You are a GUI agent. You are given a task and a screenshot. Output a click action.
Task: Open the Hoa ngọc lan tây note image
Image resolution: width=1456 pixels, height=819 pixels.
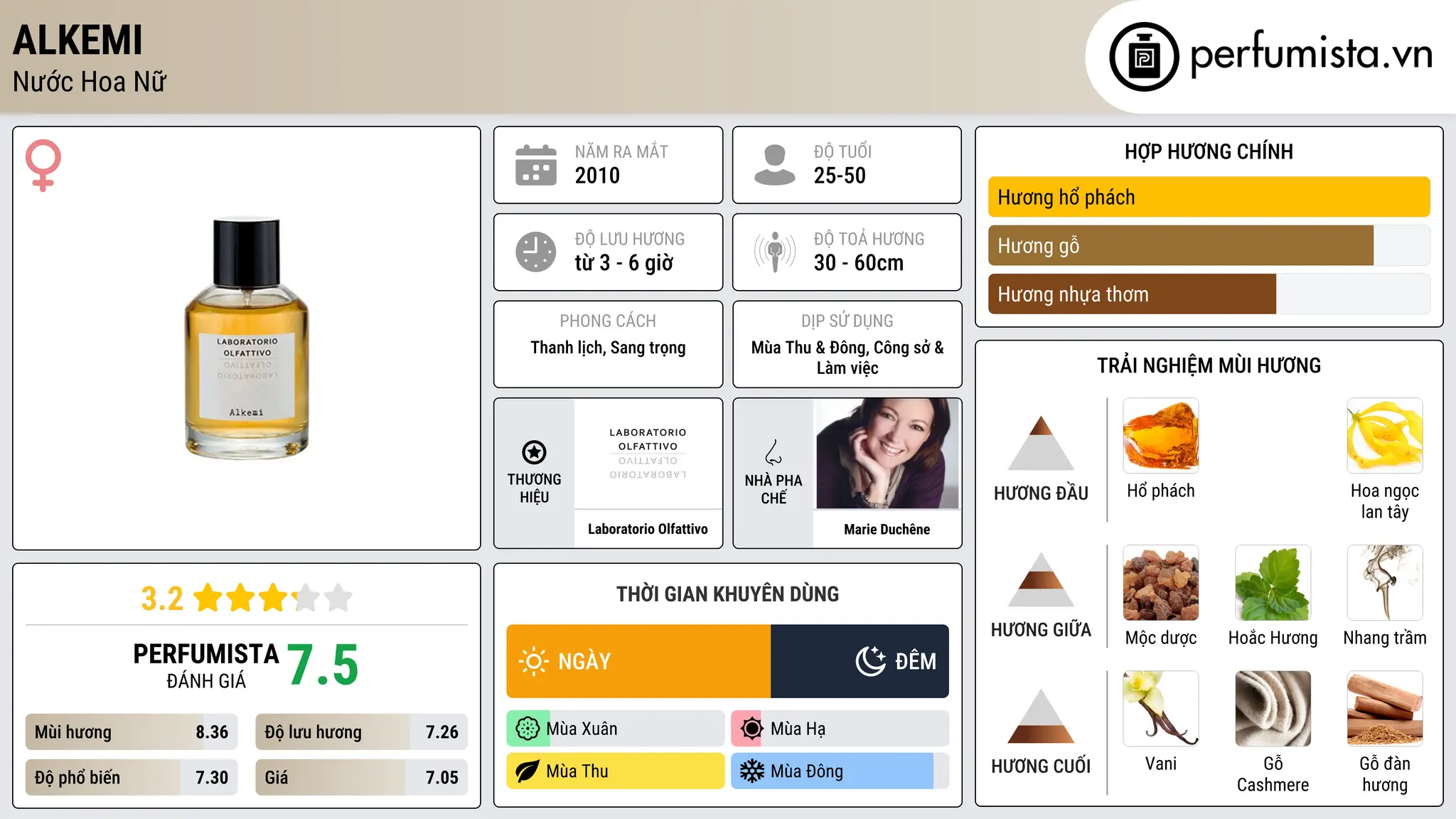pos(1385,436)
